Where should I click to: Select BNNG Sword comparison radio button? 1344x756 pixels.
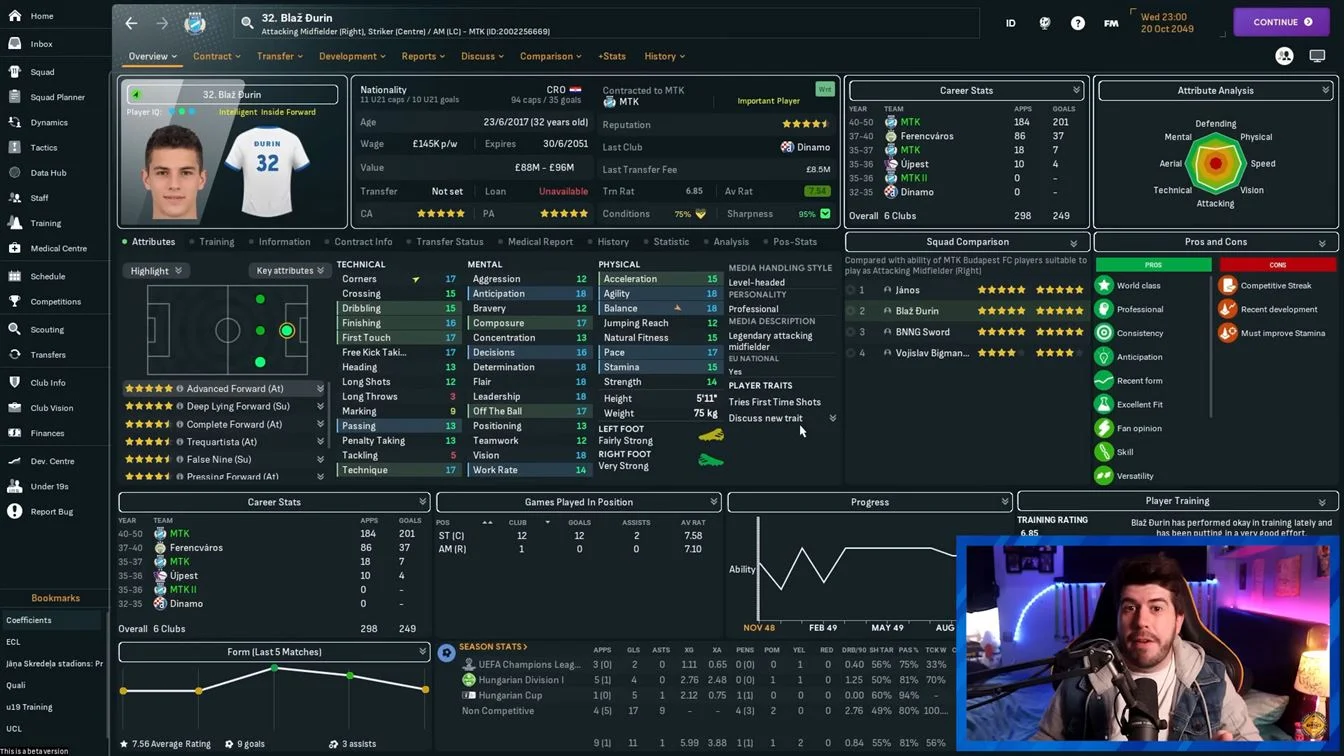[x=851, y=332]
